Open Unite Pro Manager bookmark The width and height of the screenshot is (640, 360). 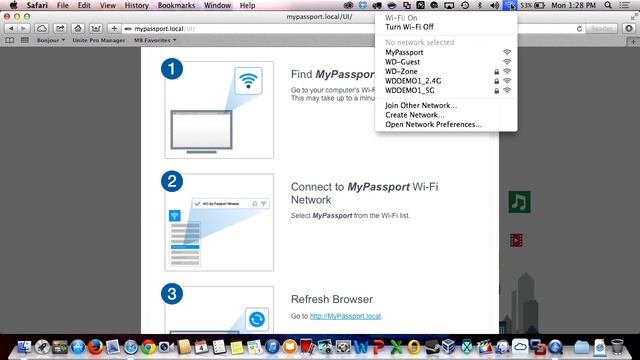pyautogui.click(x=99, y=40)
